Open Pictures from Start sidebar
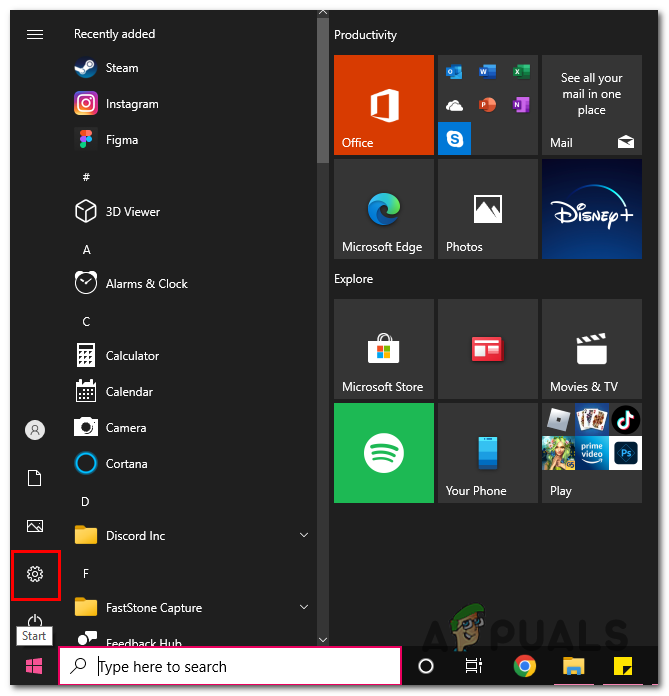This screenshot has width=669, height=696. (x=35, y=526)
